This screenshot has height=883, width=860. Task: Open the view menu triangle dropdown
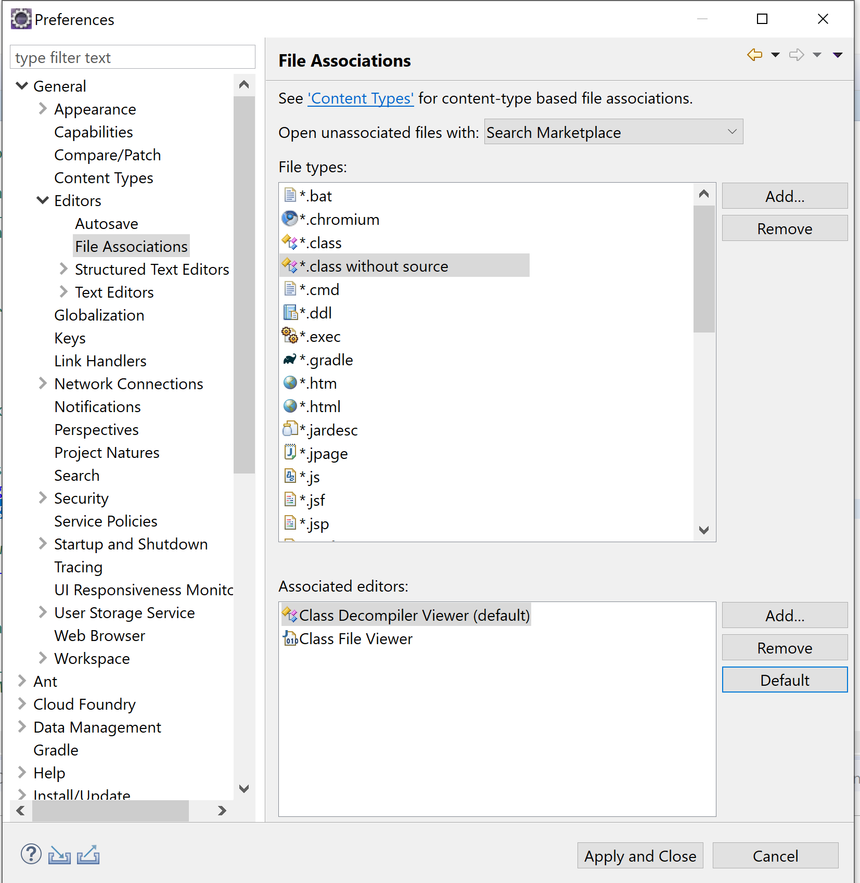pyautogui.click(x=838, y=55)
